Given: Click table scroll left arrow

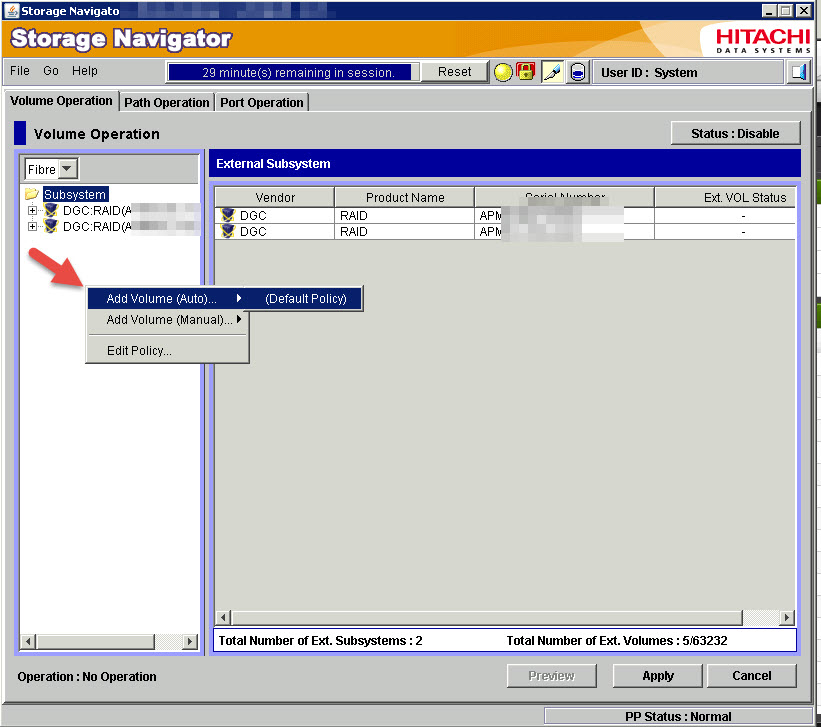Looking at the screenshot, I should point(224,617).
